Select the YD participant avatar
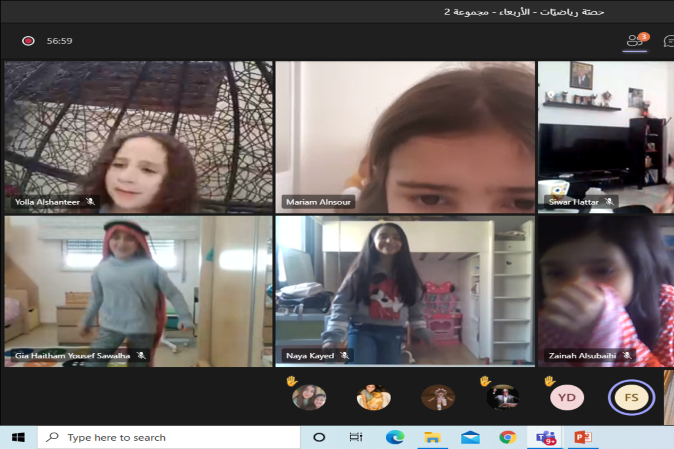Screen dimensions: 674x449 [567, 397]
